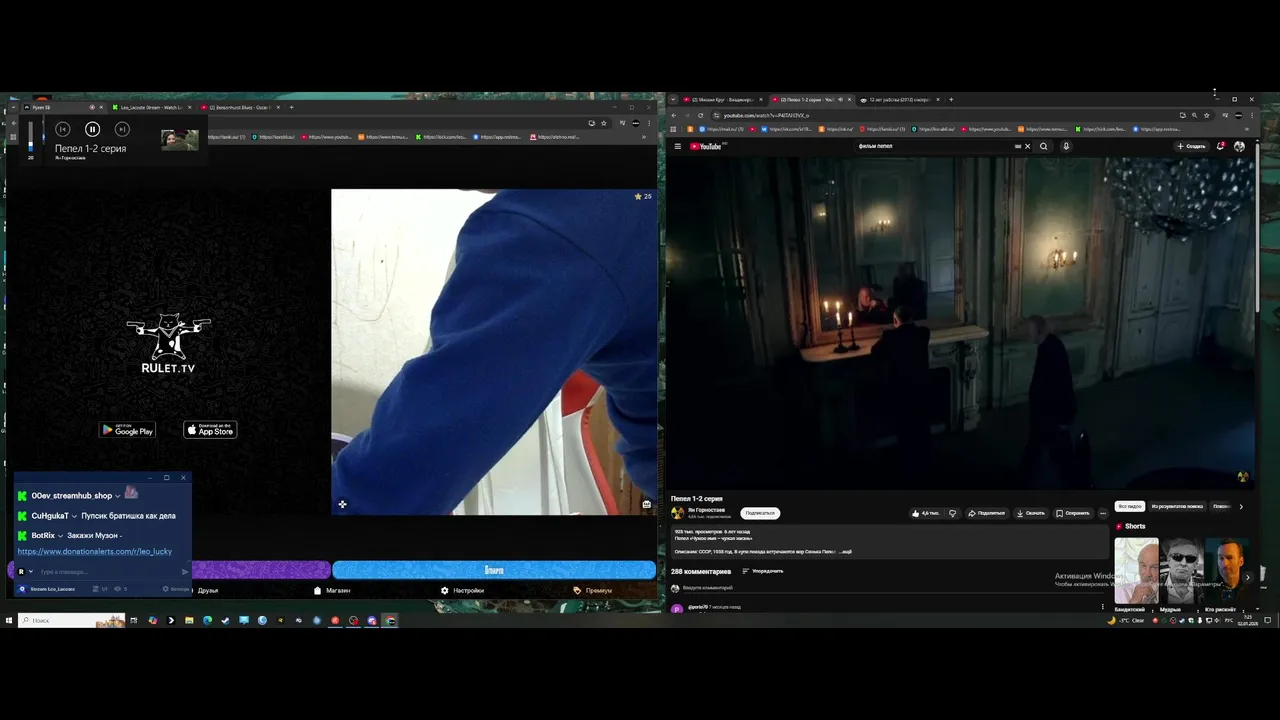Click the Поделиться share button
The height and width of the screenshot is (720, 1280).
[x=986, y=513]
